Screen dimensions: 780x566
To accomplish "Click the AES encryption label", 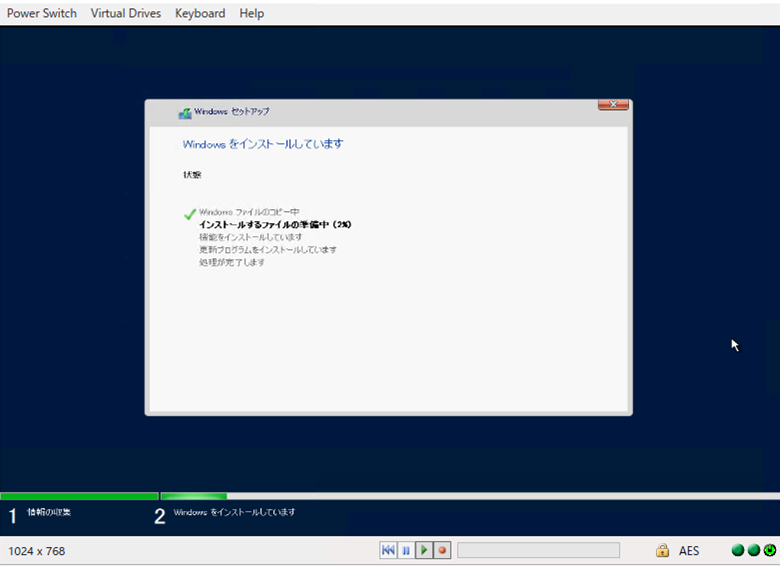I will [689, 551].
